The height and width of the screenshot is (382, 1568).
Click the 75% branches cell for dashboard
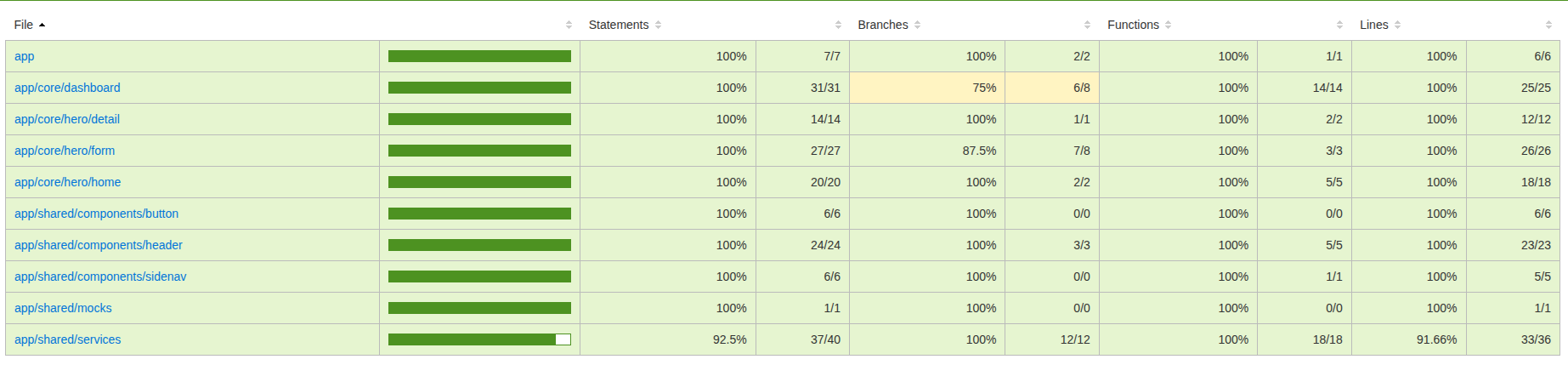click(x=927, y=88)
